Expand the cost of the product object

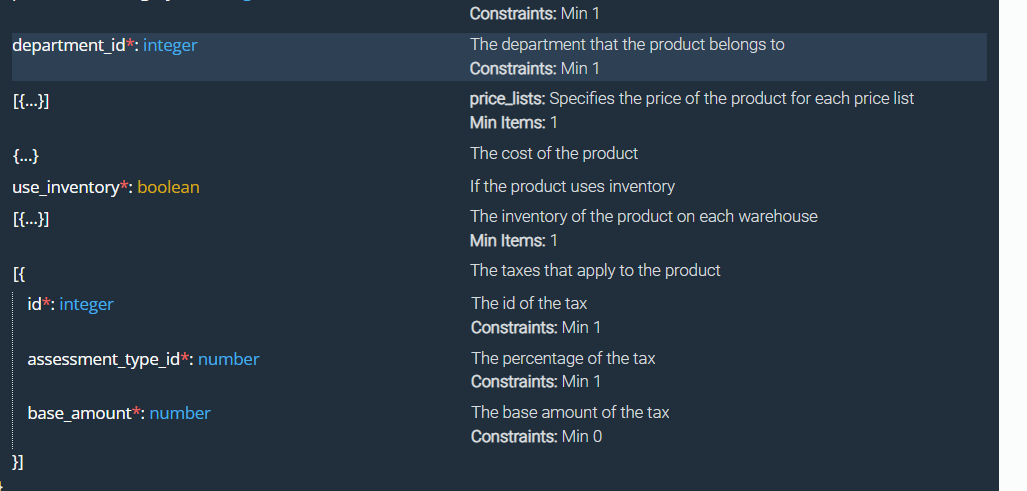click(26, 156)
